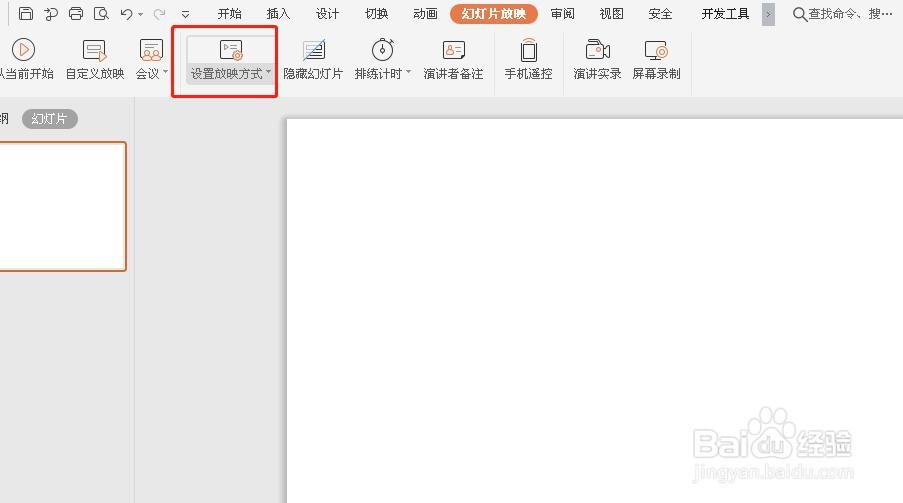Viewport: 903px width, 503px height.
Task: Open the 开始 tab
Action: point(229,14)
